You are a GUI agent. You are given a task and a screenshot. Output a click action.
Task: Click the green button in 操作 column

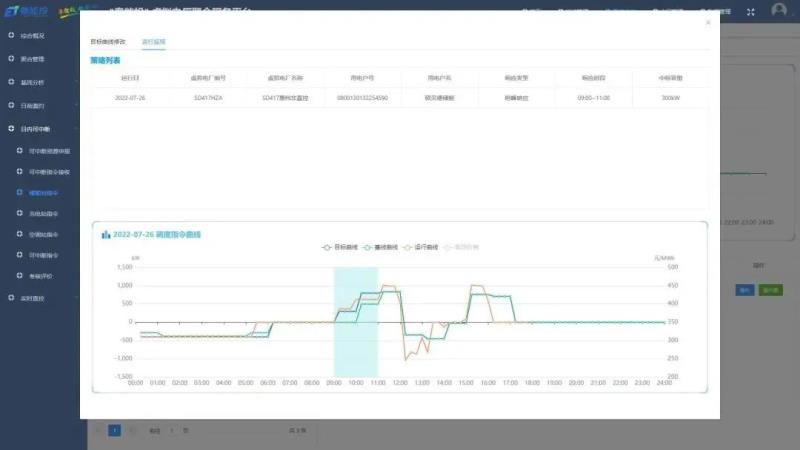click(x=770, y=289)
